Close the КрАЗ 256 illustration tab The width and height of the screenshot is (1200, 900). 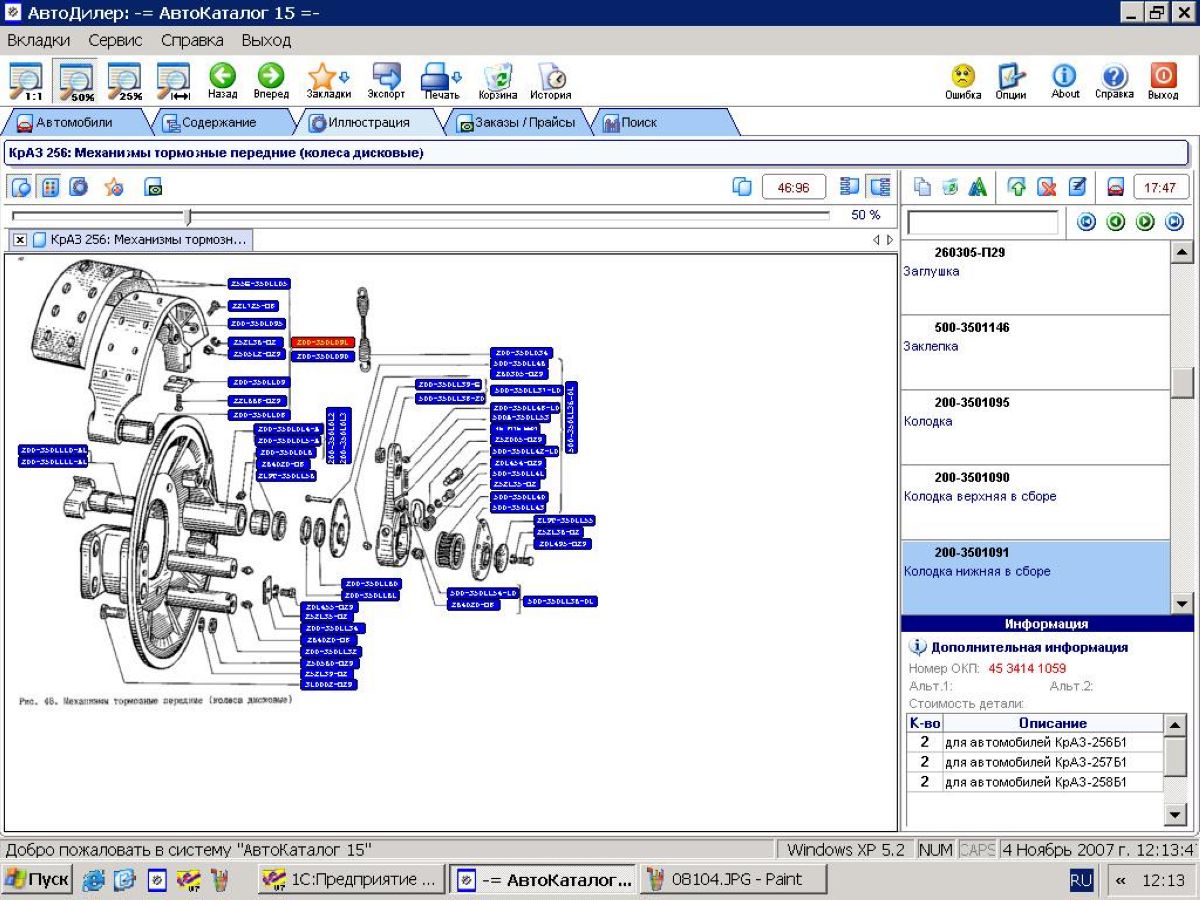[20, 240]
